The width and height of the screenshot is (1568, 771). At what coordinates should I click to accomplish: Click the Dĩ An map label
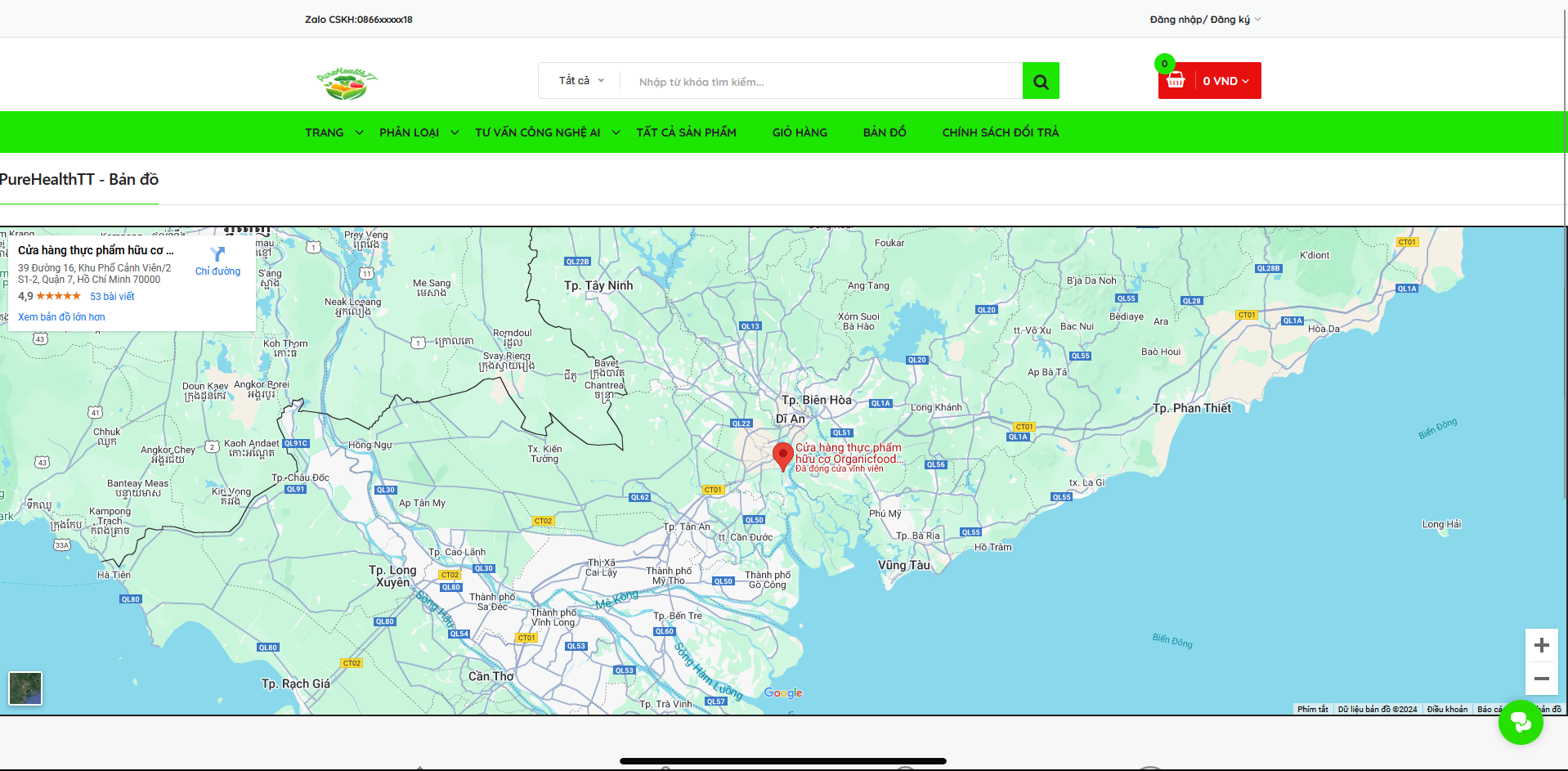(x=791, y=419)
